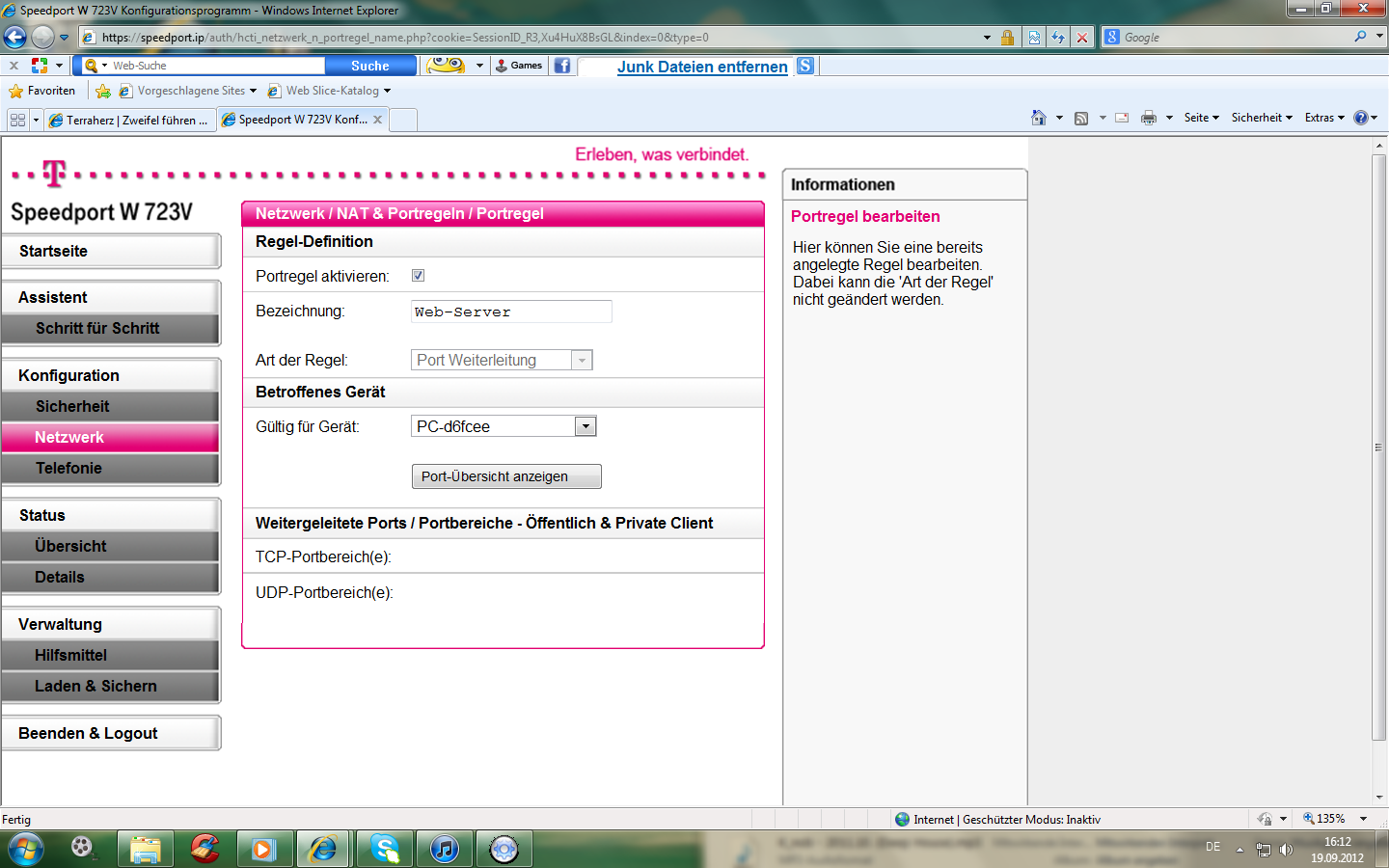Click the printer icon
The image size is (1389, 868).
tap(1148, 118)
